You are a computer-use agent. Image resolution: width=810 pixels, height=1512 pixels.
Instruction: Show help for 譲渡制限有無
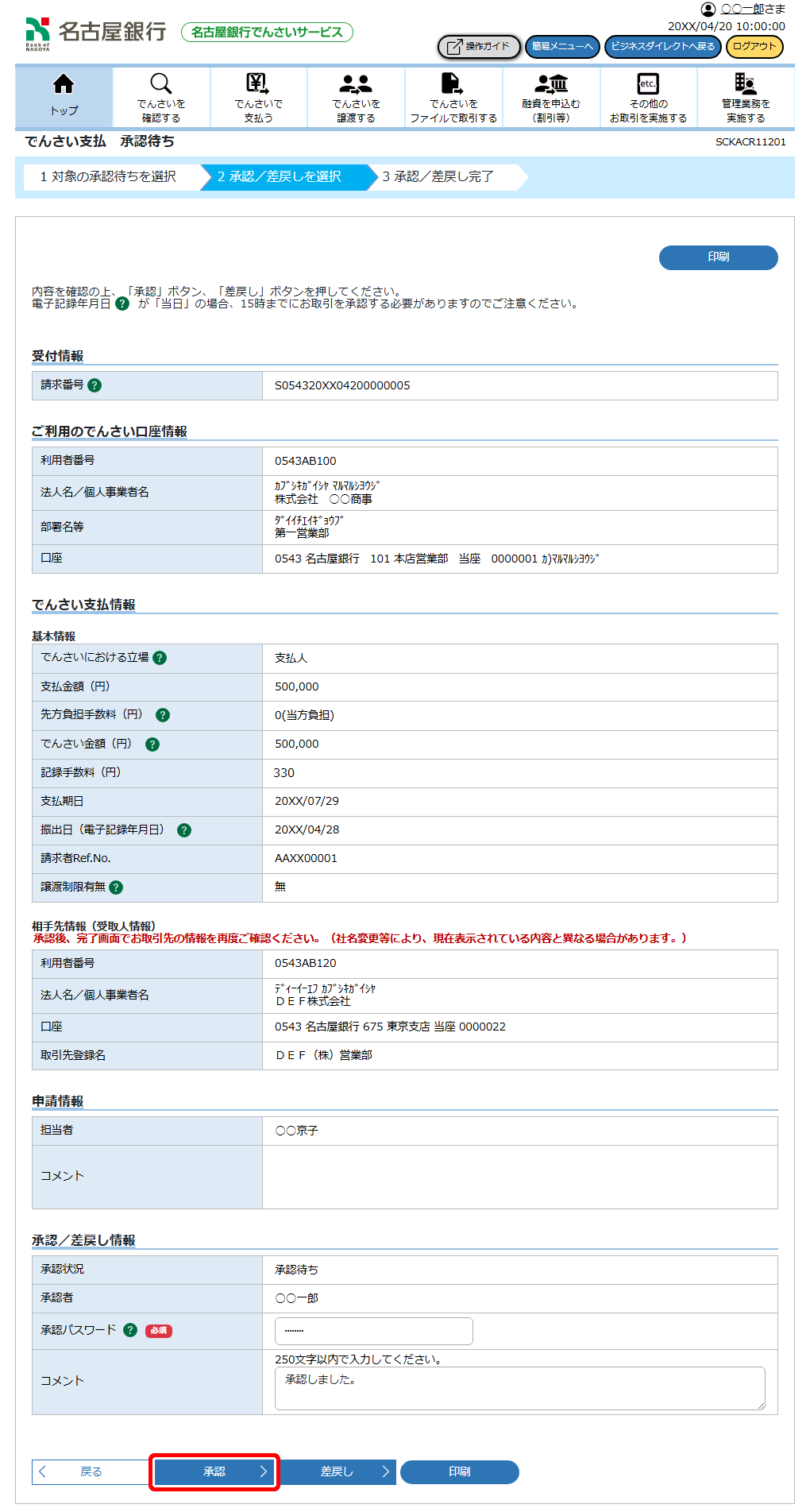[x=116, y=887]
